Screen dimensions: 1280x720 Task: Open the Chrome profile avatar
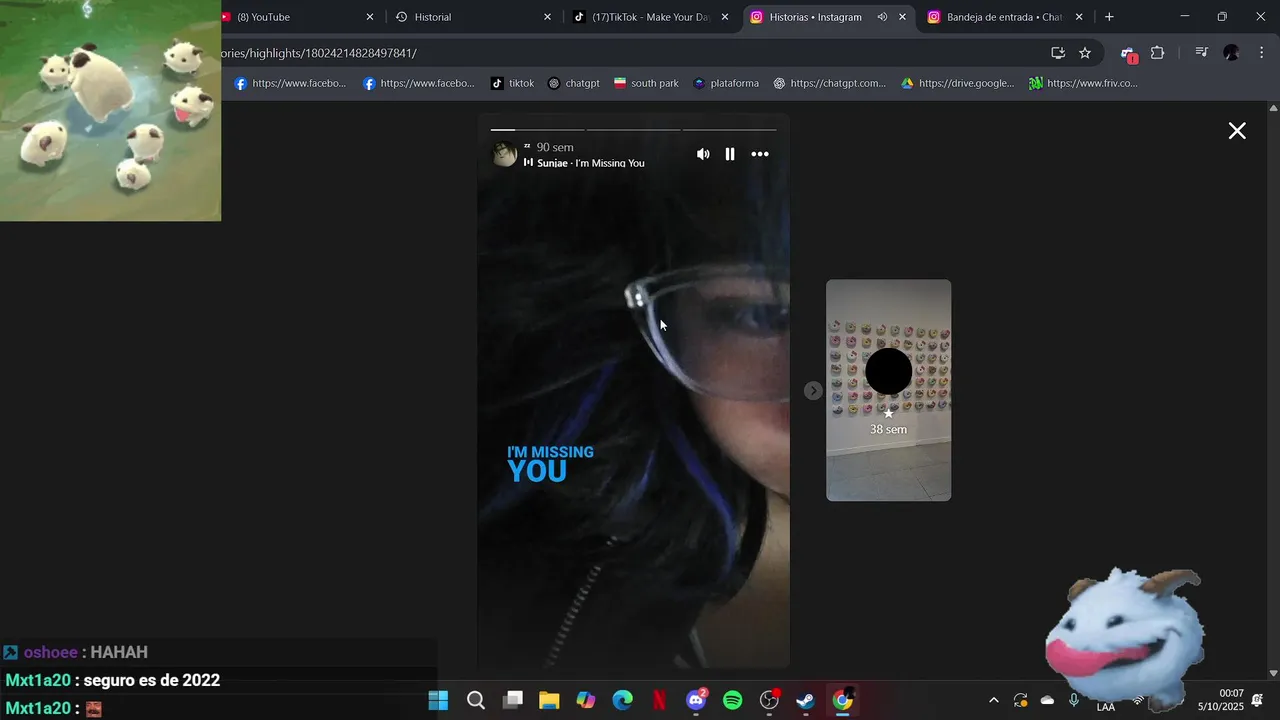[1231, 53]
